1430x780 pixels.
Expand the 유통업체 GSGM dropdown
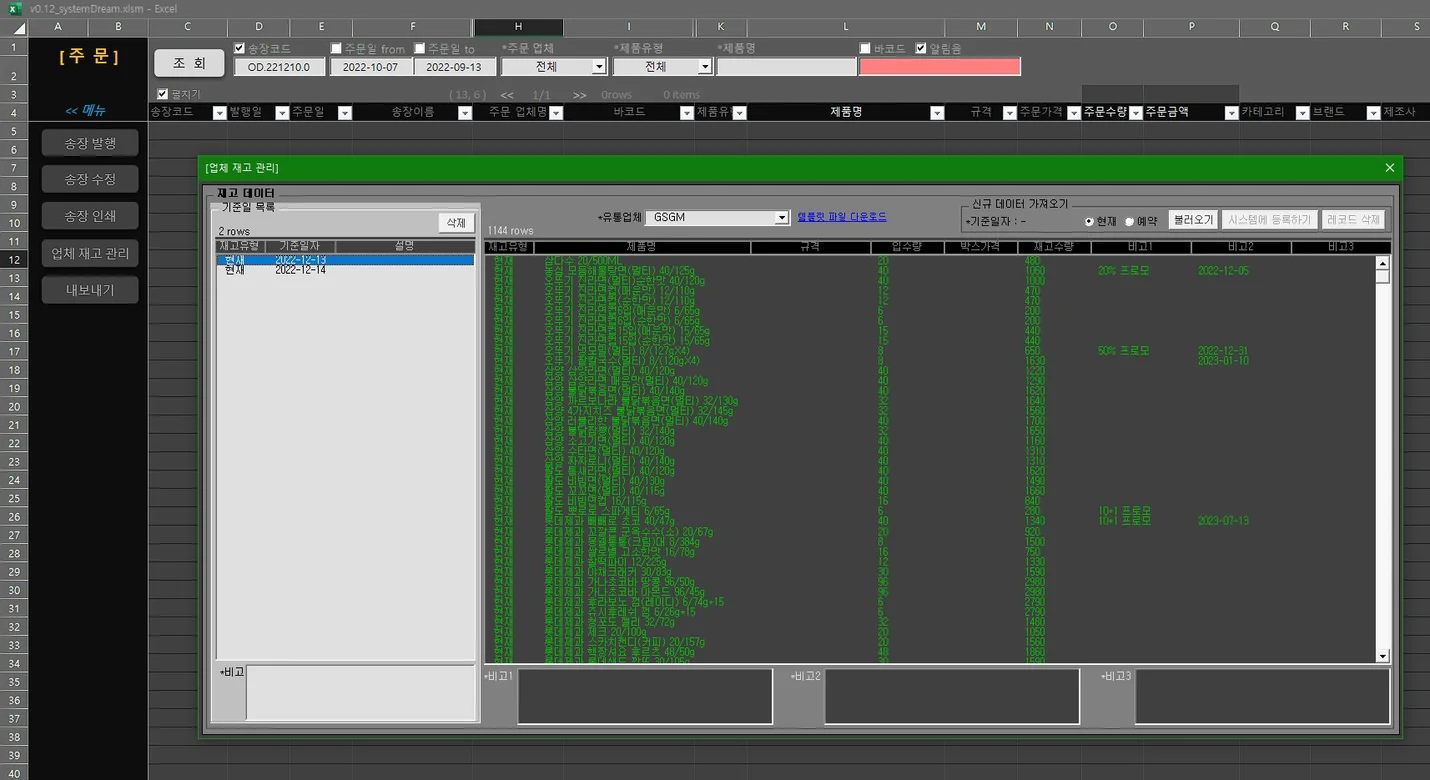(x=782, y=217)
